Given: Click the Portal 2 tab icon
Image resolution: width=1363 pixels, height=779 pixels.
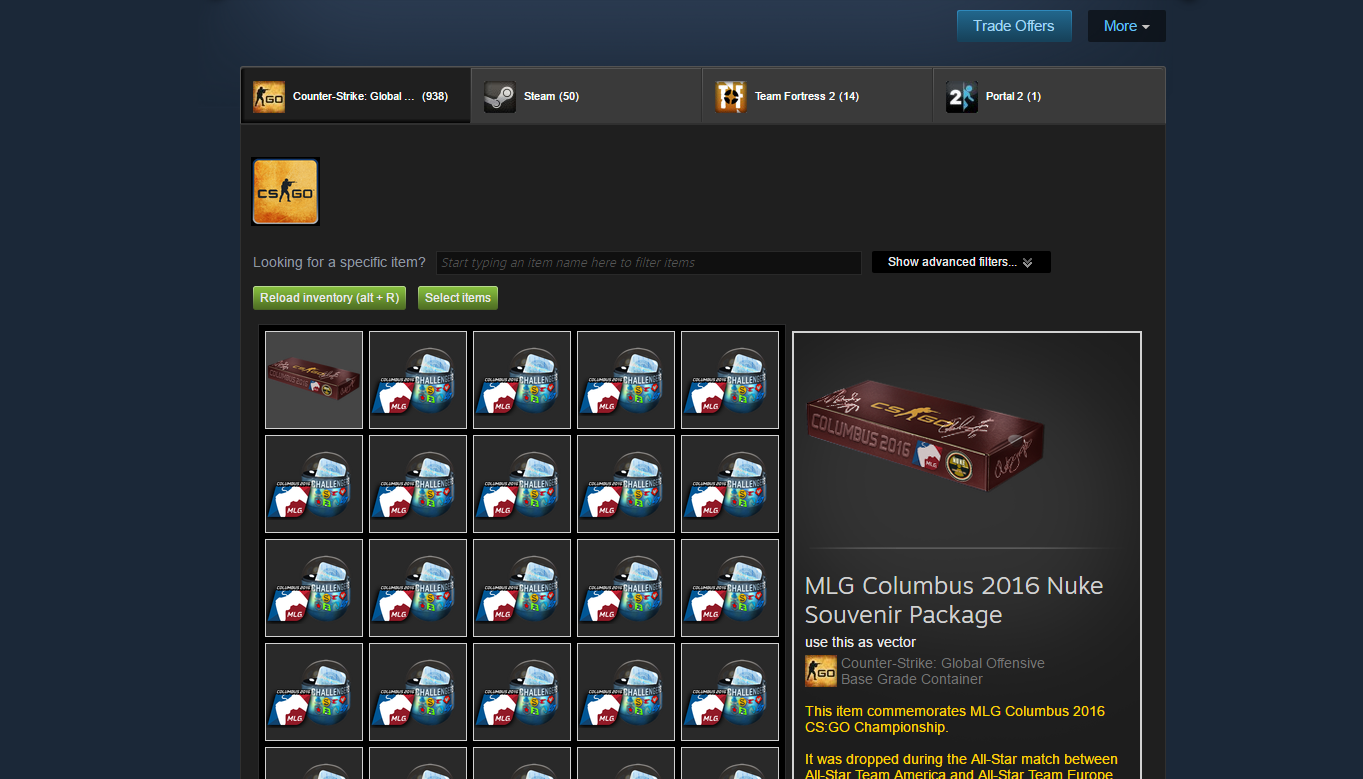Looking at the screenshot, I should coord(962,97).
